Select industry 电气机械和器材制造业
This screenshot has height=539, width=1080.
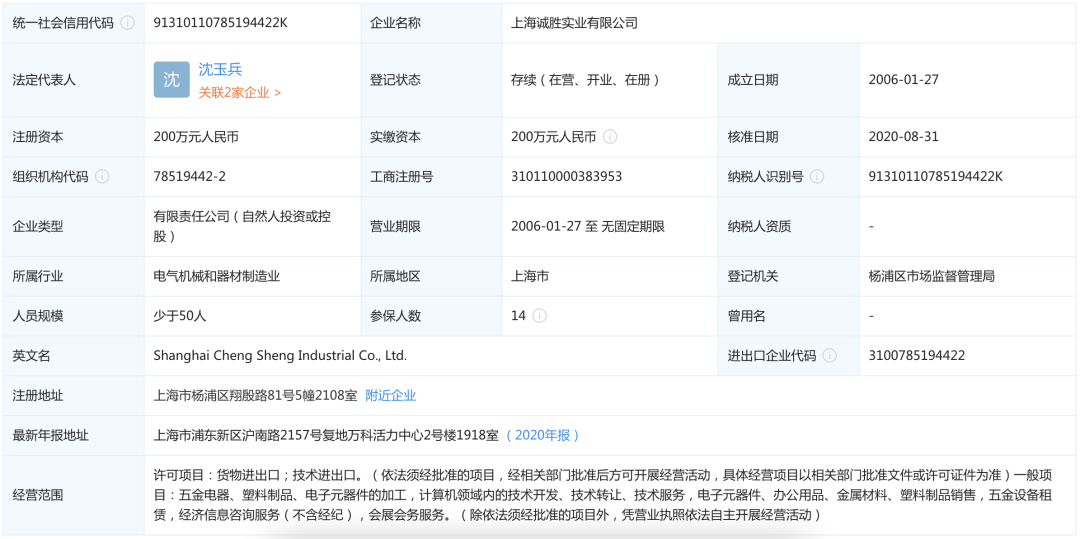point(217,277)
